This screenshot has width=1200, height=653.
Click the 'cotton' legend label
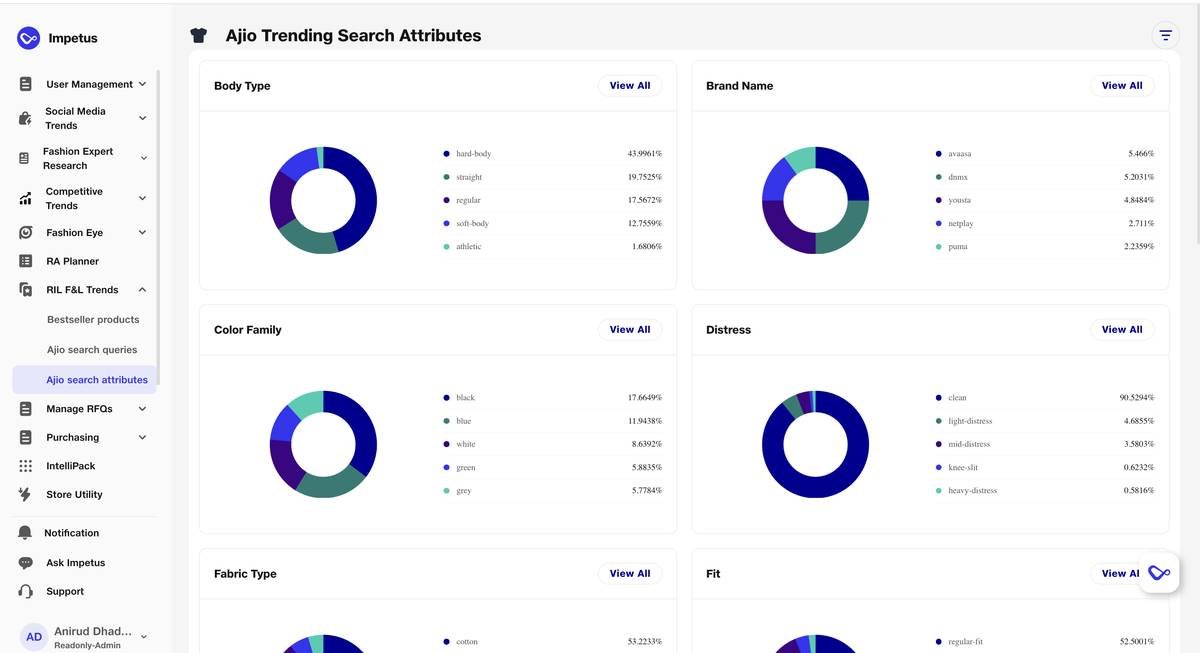pos(468,642)
